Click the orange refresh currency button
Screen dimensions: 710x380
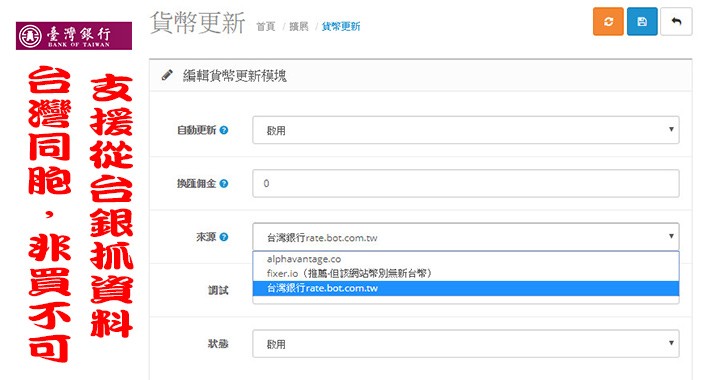pos(608,21)
